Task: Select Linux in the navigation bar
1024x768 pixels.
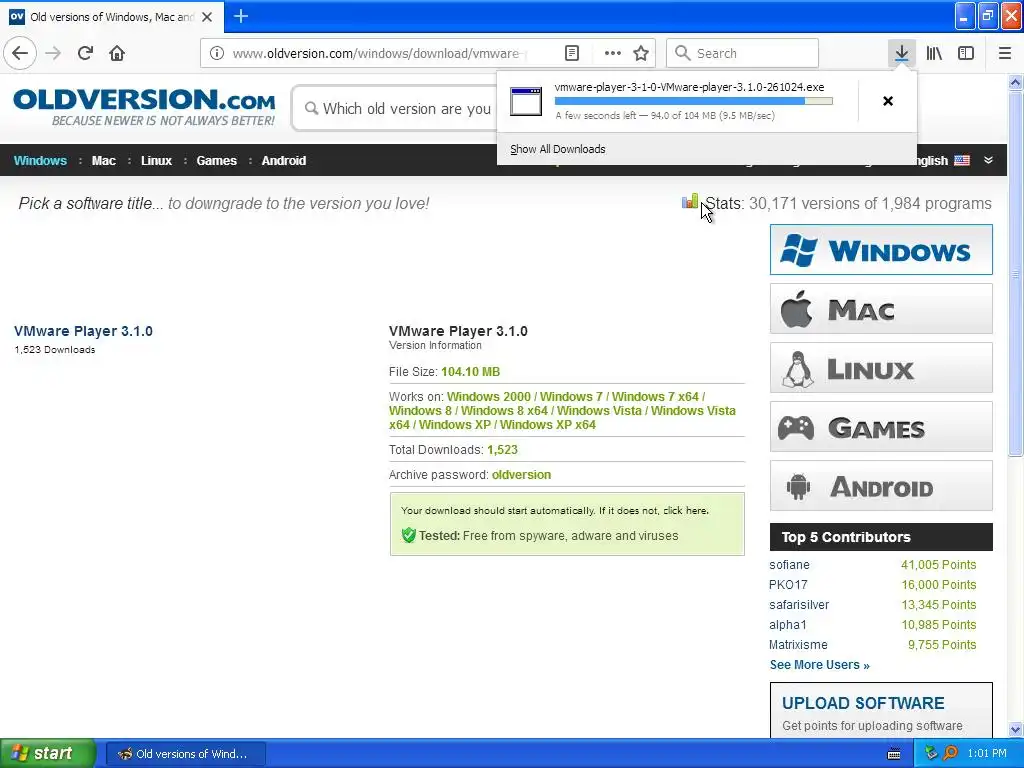Action: (x=156, y=161)
